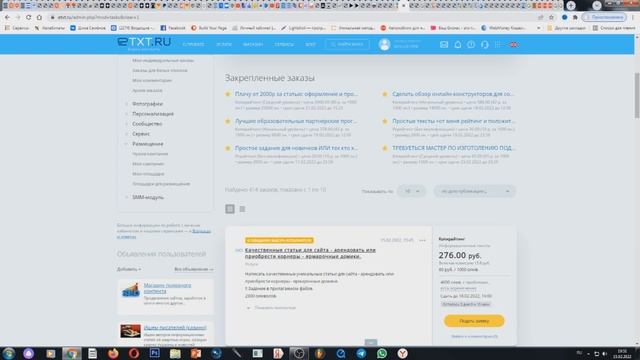The width and height of the screenshot is (640, 360).
Task: Click star next to 'Лучшие образовательные партнерские' order
Action: tap(228, 121)
